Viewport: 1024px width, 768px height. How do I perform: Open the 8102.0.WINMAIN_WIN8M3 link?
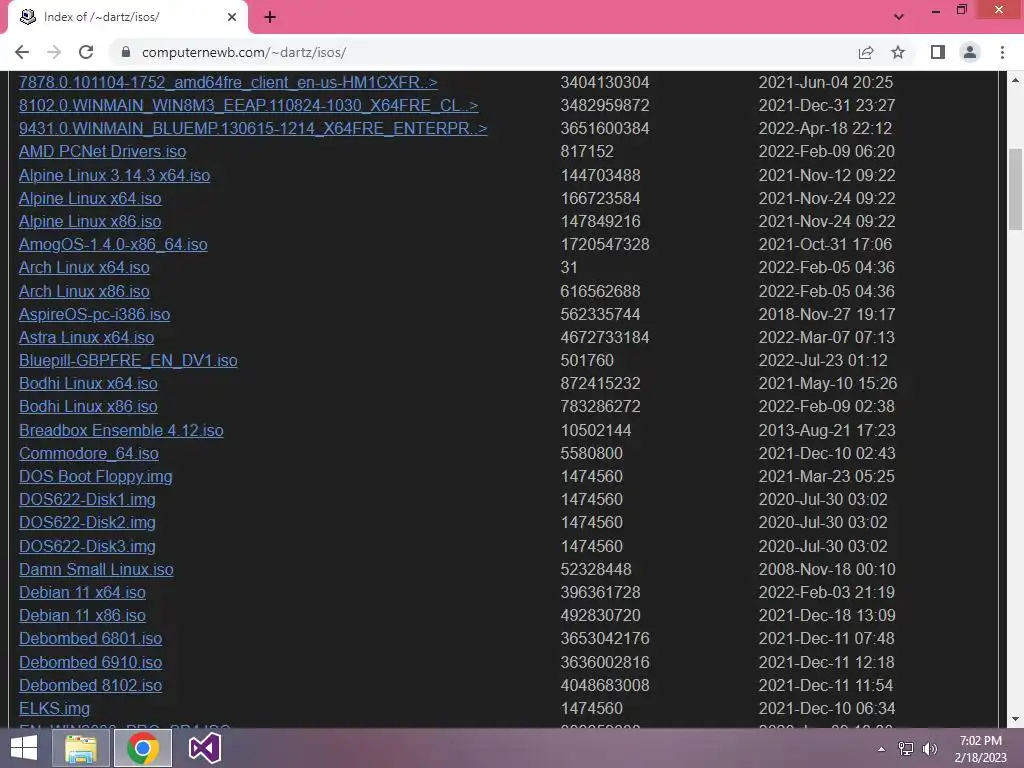coord(248,105)
